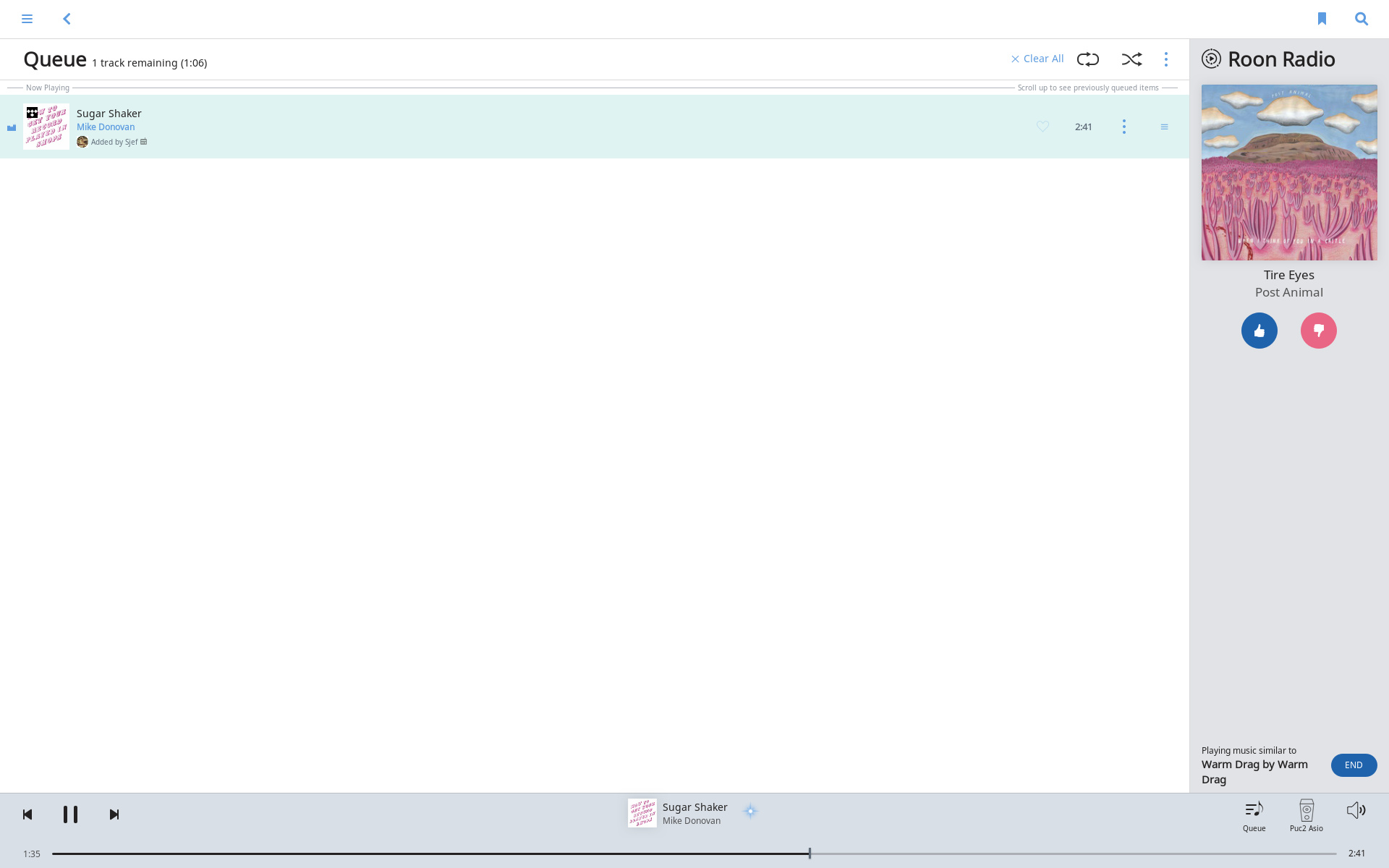
Task: Open the search magnifier
Action: (x=1362, y=19)
